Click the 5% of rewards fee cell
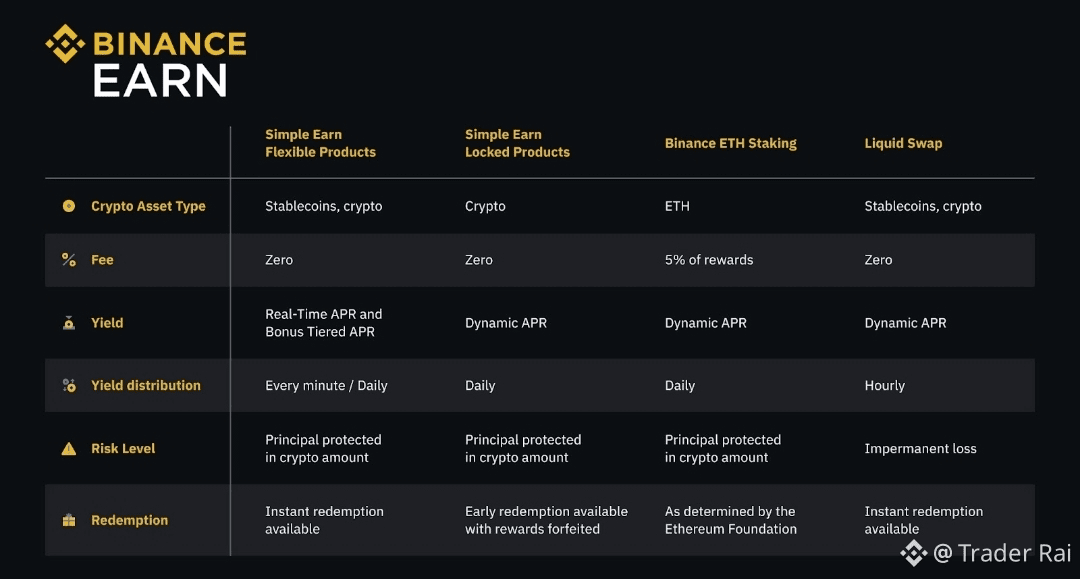This screenshot has width=1080, height=579. (x=709, y=260)
